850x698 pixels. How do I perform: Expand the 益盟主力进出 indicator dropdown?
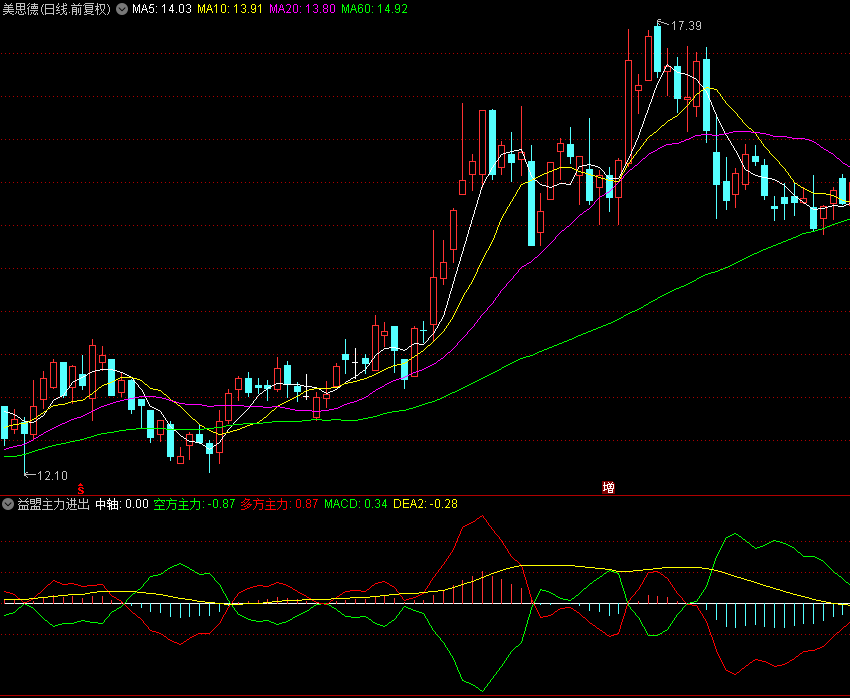[8, 504]
